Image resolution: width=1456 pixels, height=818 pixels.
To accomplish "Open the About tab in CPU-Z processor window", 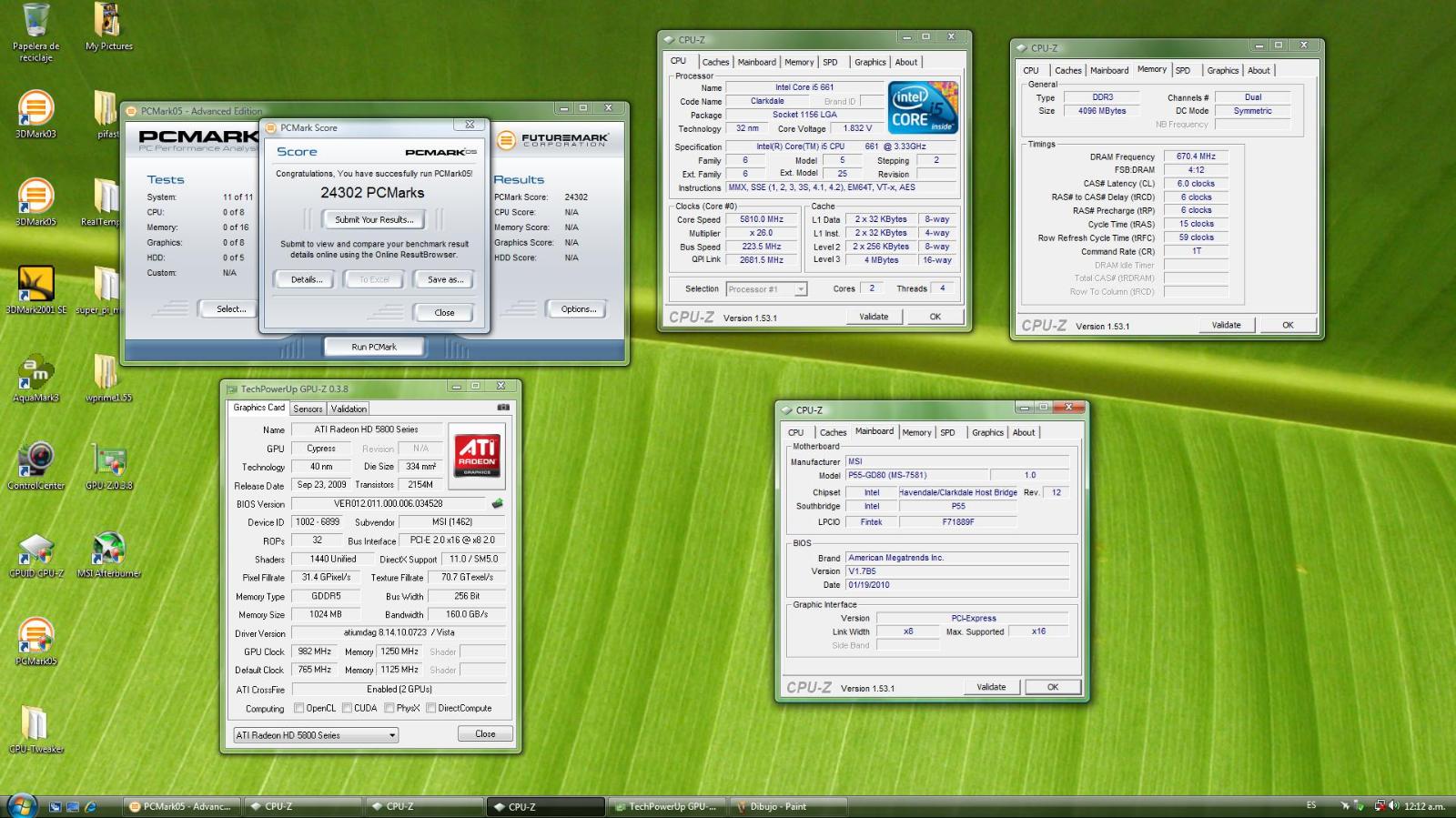I will tap(905, 62).
